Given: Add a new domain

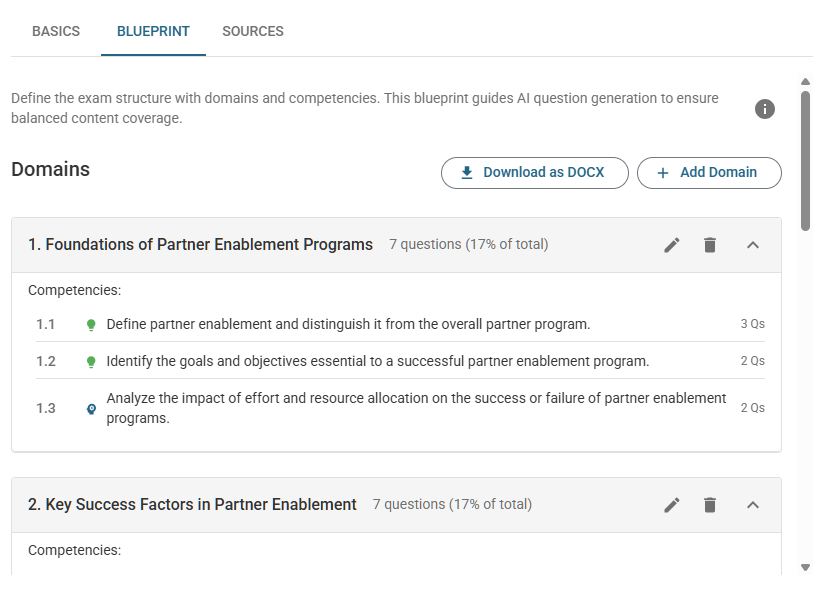Looking at the screenshot, I should click(709, 173).
